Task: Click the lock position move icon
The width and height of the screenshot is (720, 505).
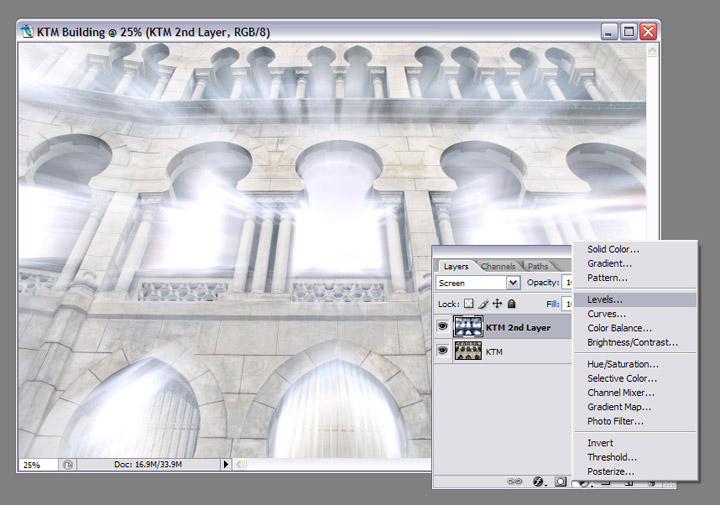Action: pyautogui.click(x=498, y=303)
